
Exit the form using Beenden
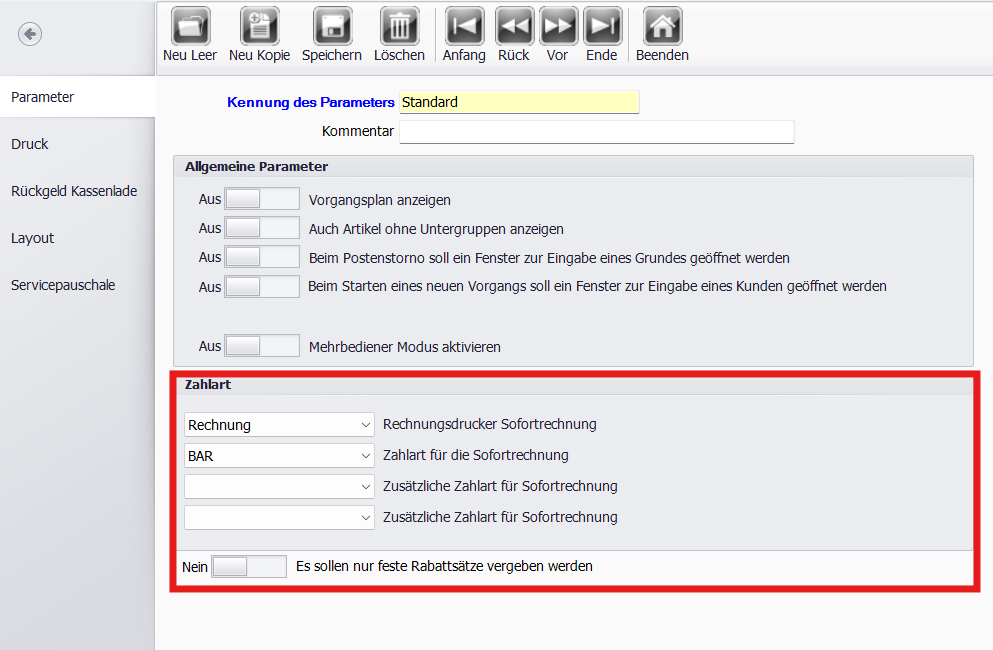pos(662,26)
